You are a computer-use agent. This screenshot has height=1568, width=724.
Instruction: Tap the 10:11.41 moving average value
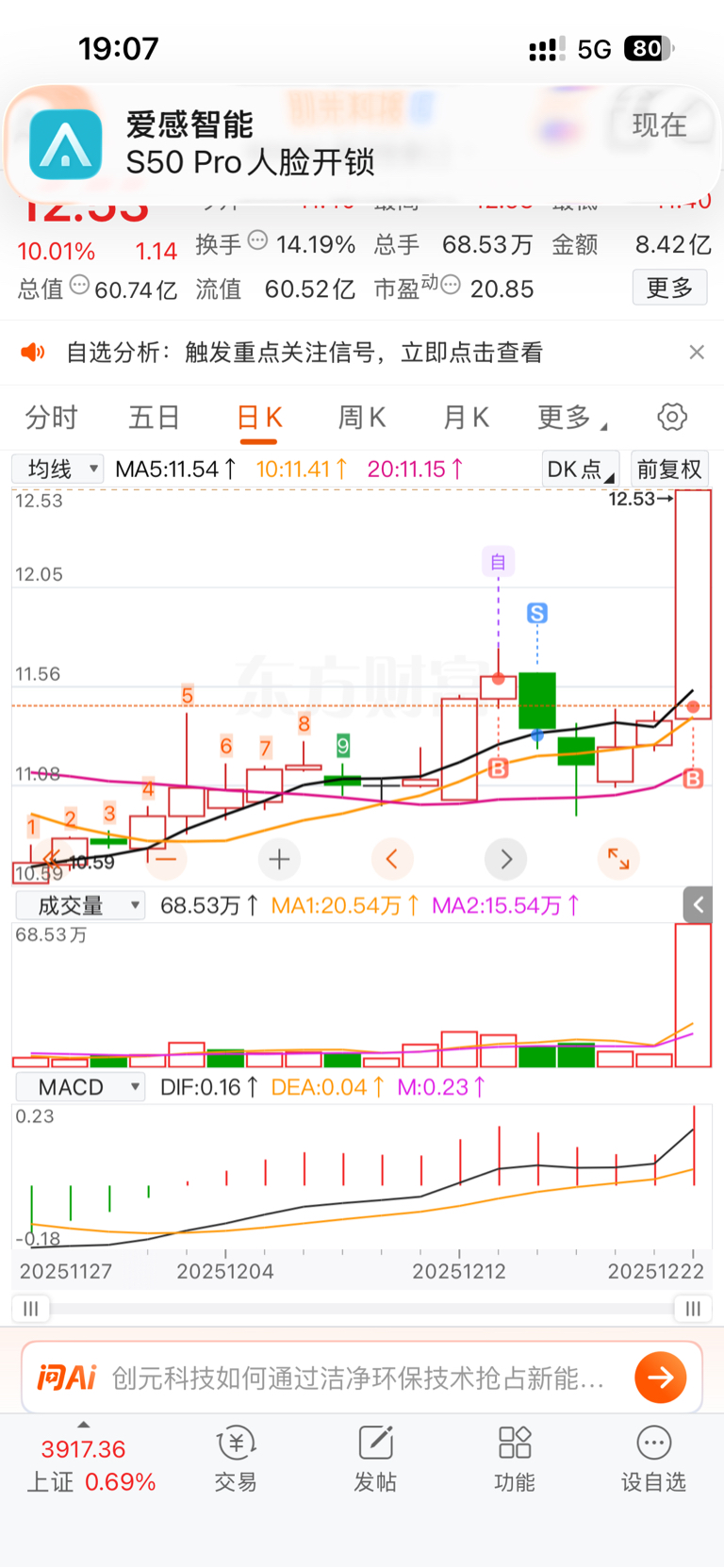click(302, 469)
